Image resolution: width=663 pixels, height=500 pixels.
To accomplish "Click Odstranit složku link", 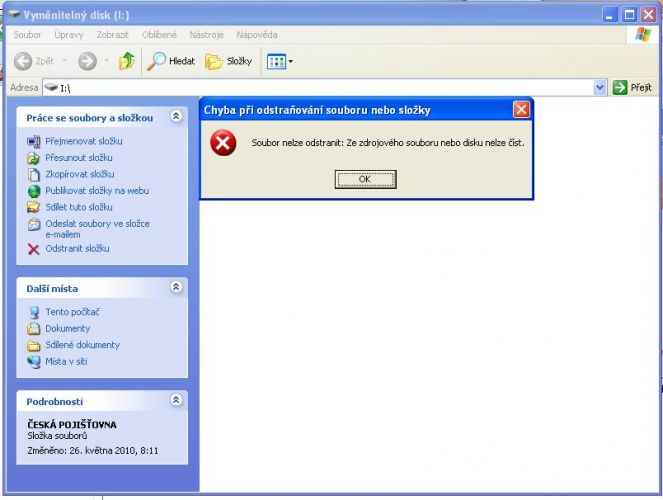I will click(77, 249).
